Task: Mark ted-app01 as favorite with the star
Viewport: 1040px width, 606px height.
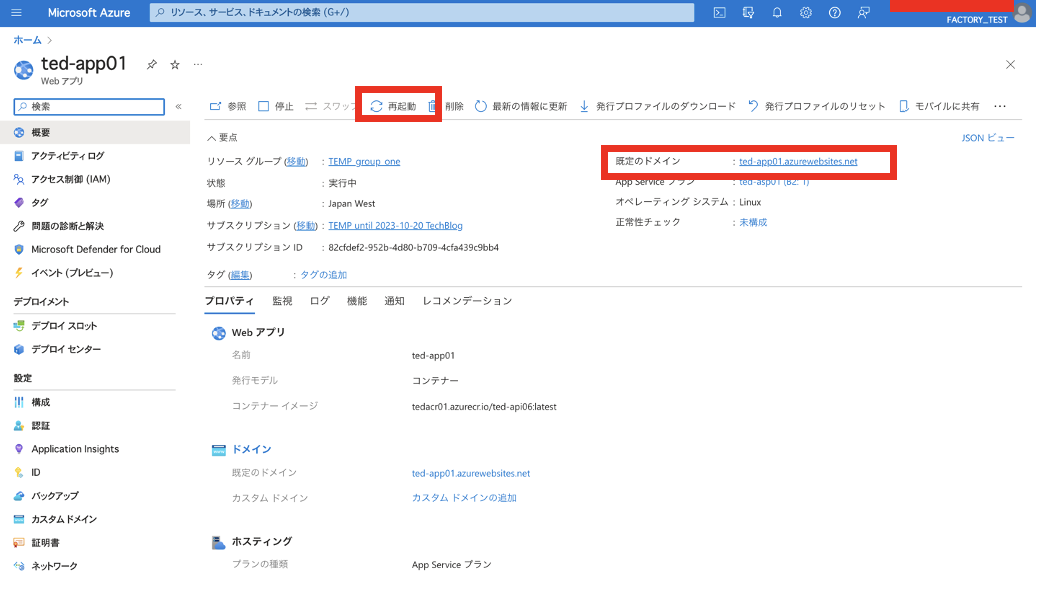Action: click(175, 64)
